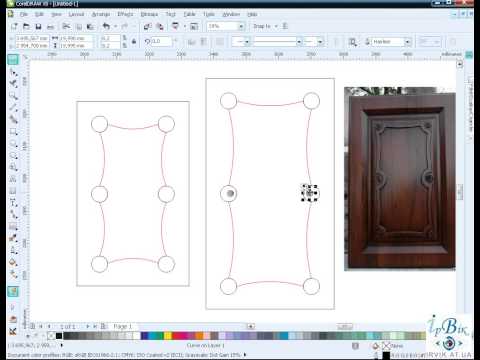Select the Shape tool in the toolbox
480x360 pixels.
(x=13, y=72)
